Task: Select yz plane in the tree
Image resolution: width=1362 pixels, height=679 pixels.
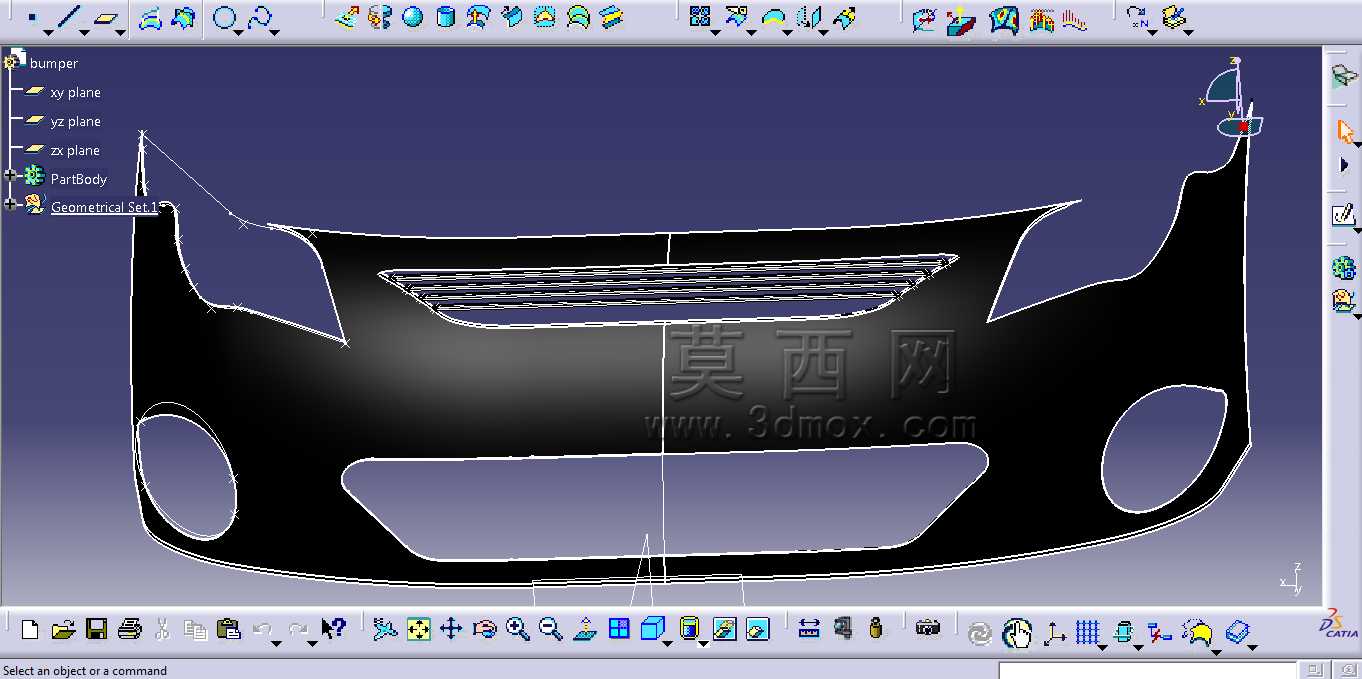Action: pyautogui.click(x=75, y=121)
